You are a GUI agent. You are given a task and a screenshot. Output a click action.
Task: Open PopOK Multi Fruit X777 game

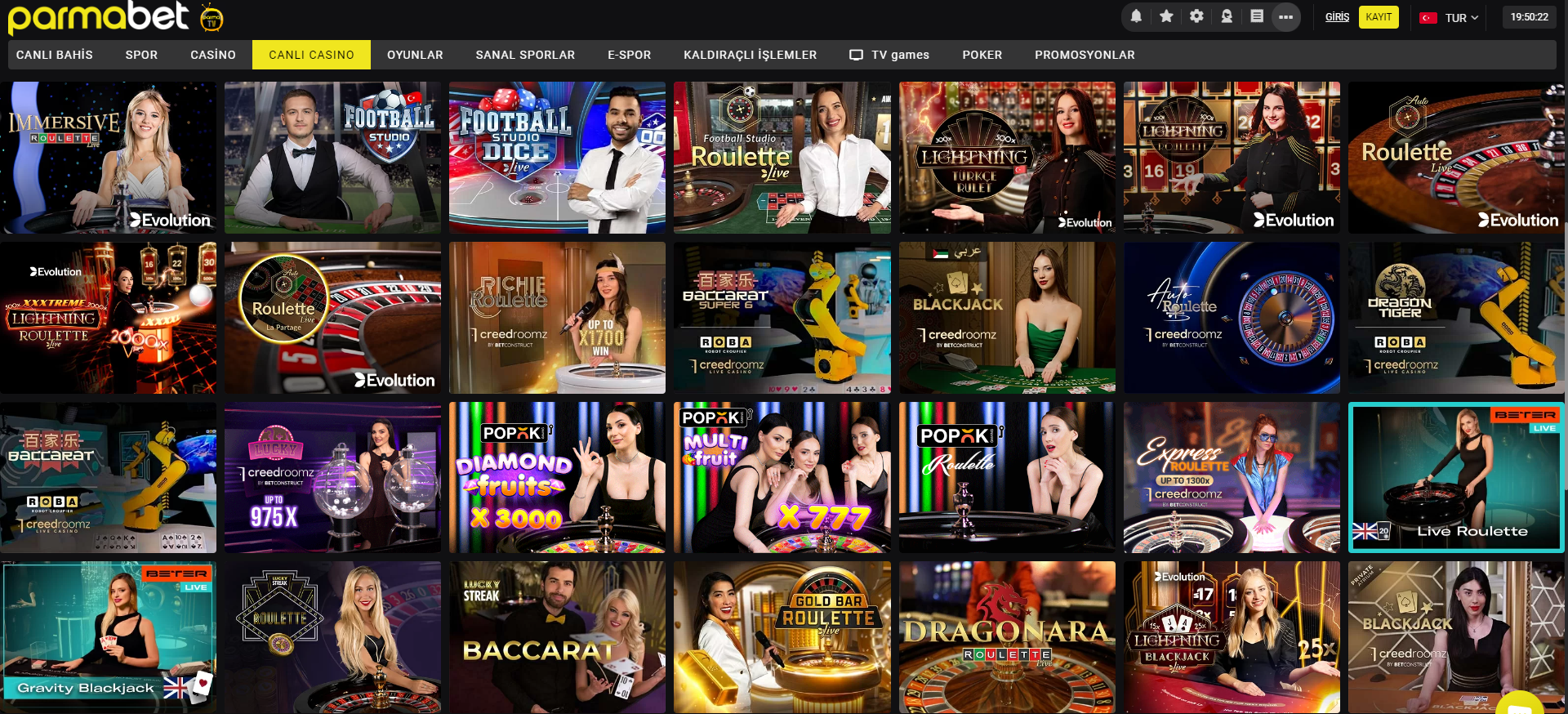[782, 477]
